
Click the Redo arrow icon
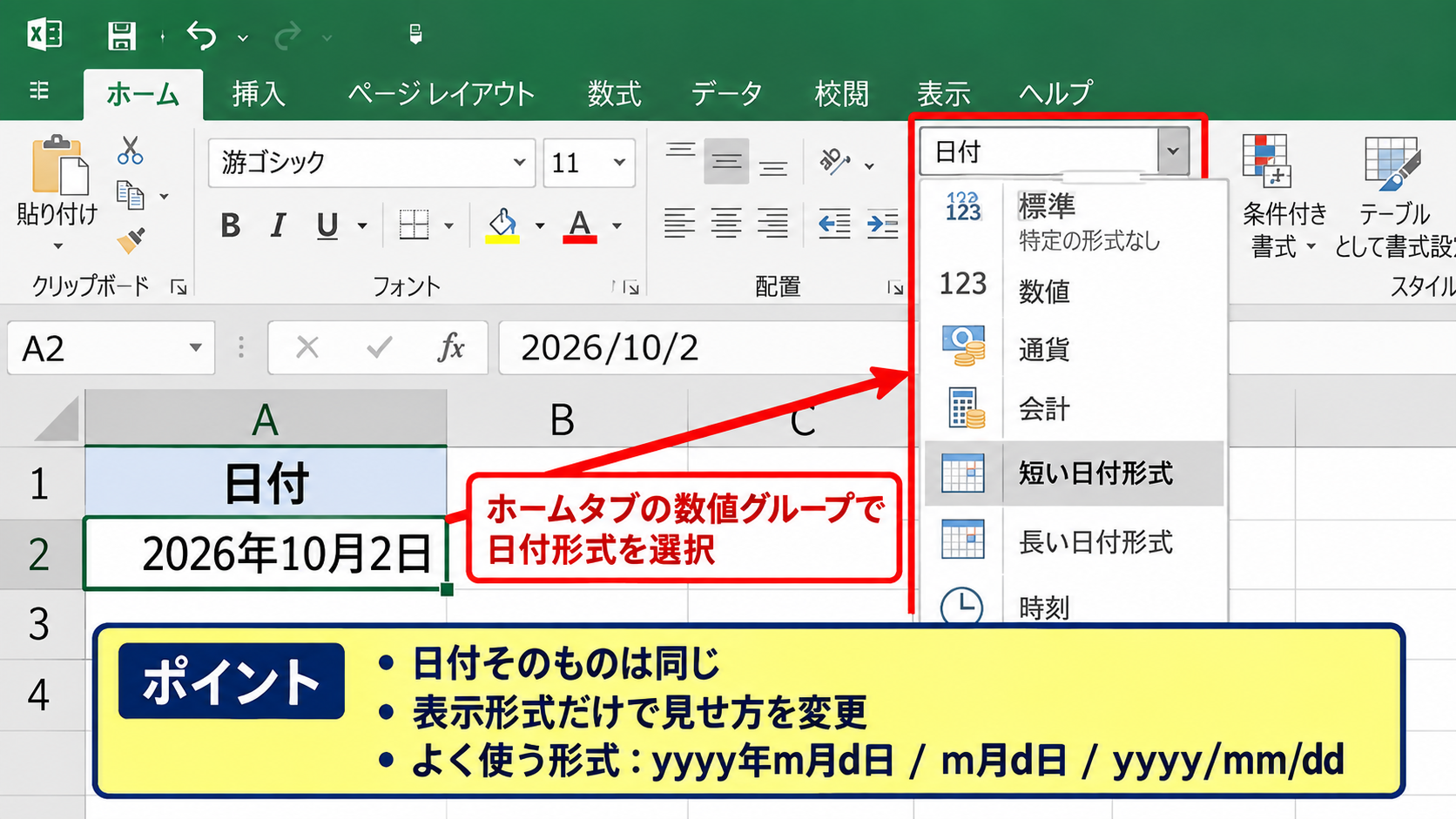[x=287, y=36]
